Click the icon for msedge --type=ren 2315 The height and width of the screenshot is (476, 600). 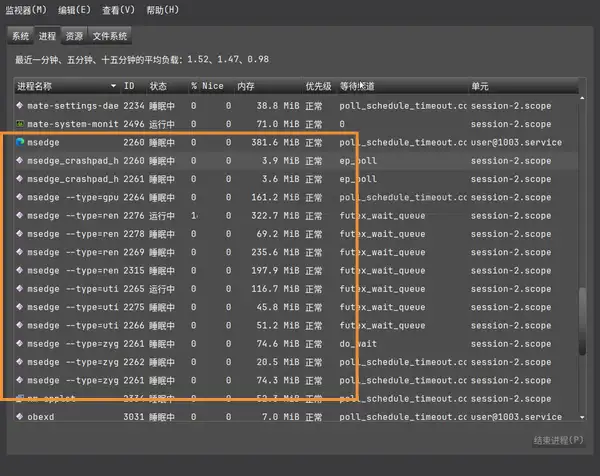pos(20,271)
